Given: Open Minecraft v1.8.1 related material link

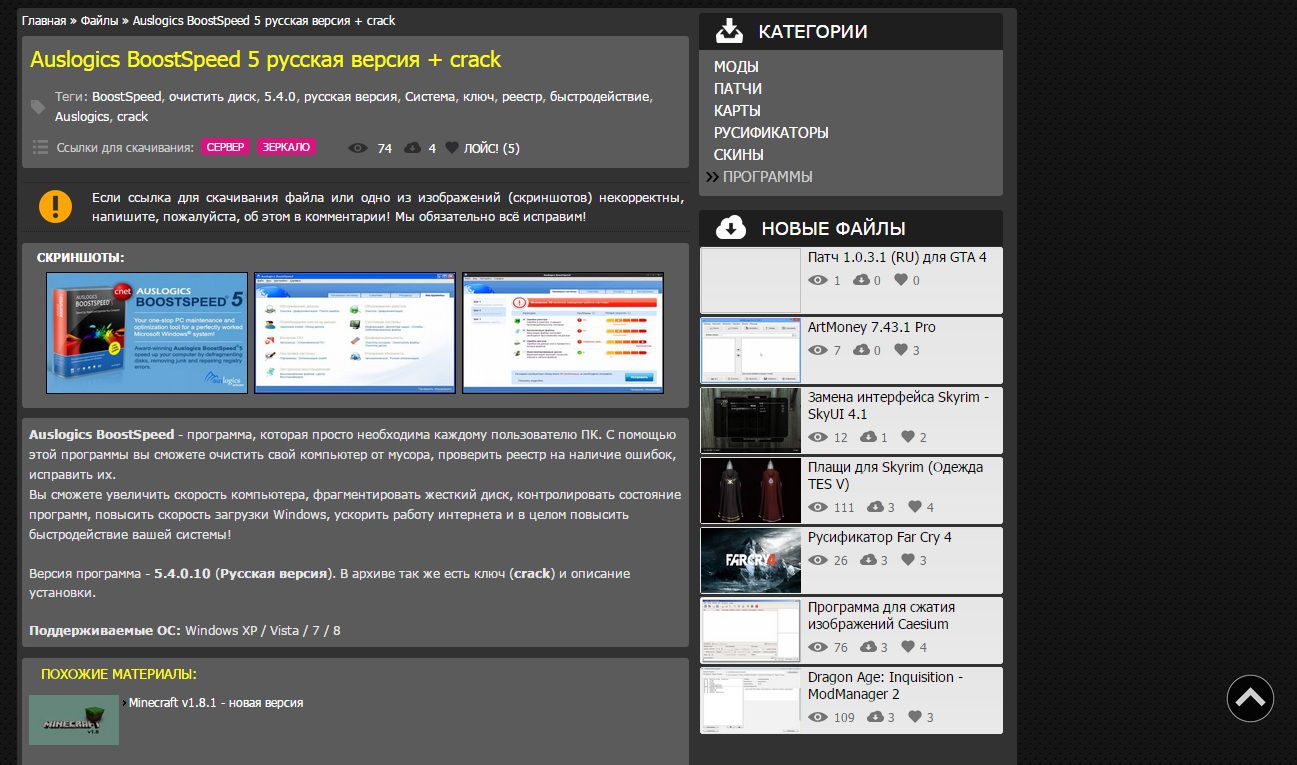Looking at the screenshot, I should click(x=216, y=703).
